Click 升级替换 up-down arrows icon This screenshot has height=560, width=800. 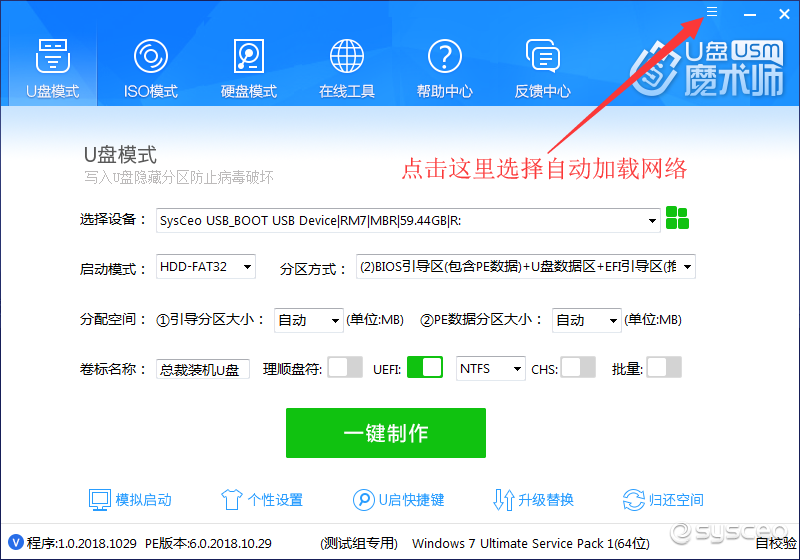[504, 500]
